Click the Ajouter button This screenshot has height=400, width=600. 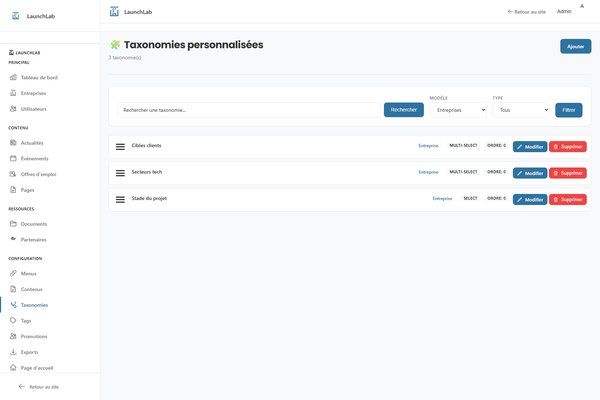coord(575,46)
